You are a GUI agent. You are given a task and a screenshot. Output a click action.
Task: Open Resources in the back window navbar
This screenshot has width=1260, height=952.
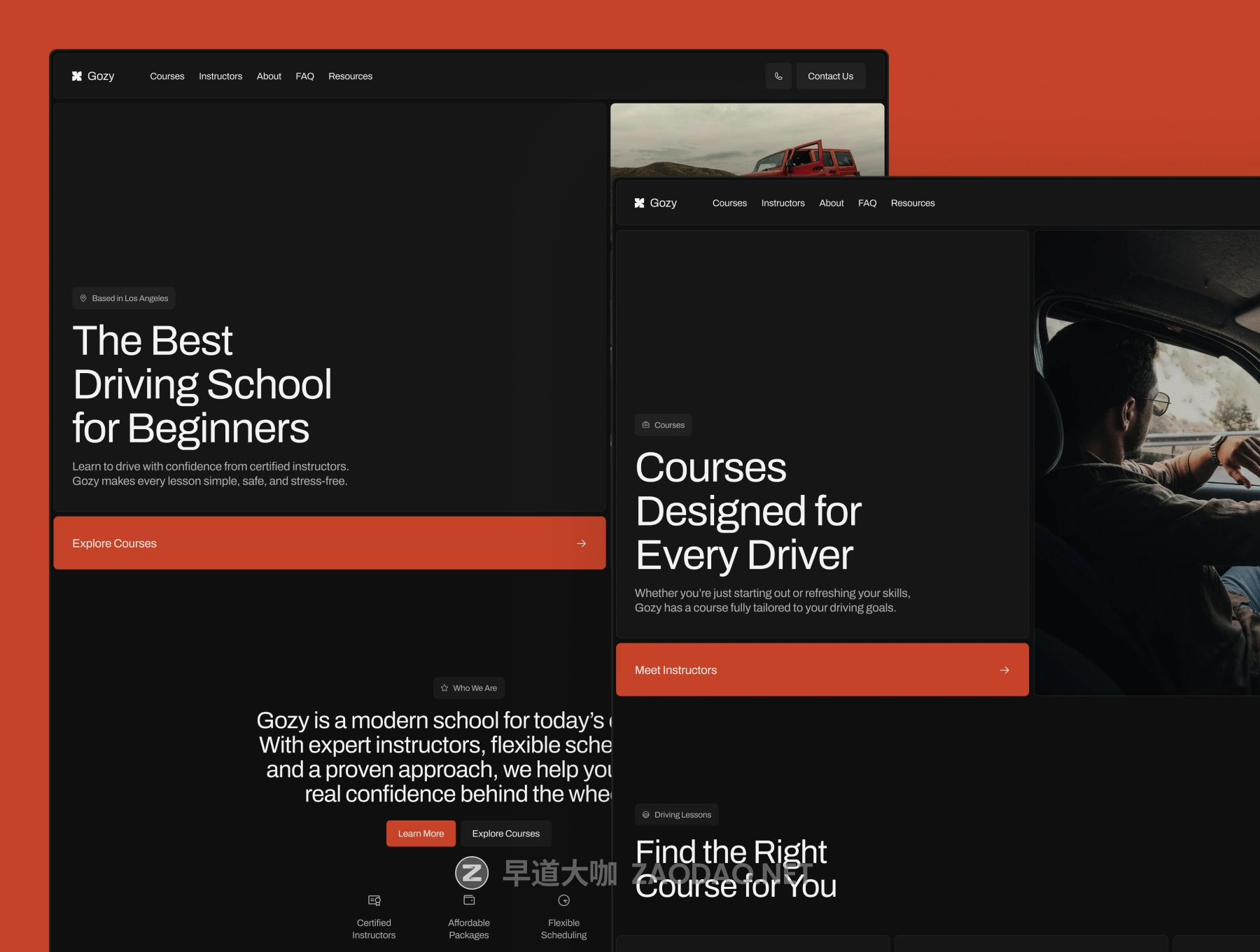click(350, 76)
